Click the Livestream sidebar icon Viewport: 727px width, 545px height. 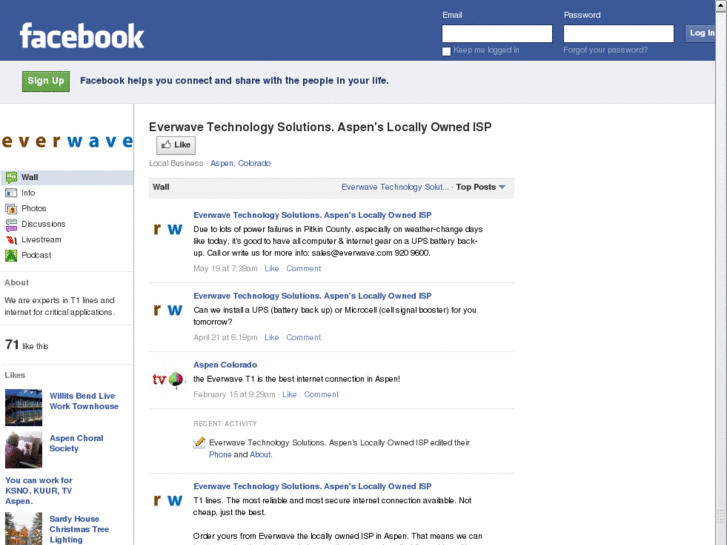[x=11, y=240]
